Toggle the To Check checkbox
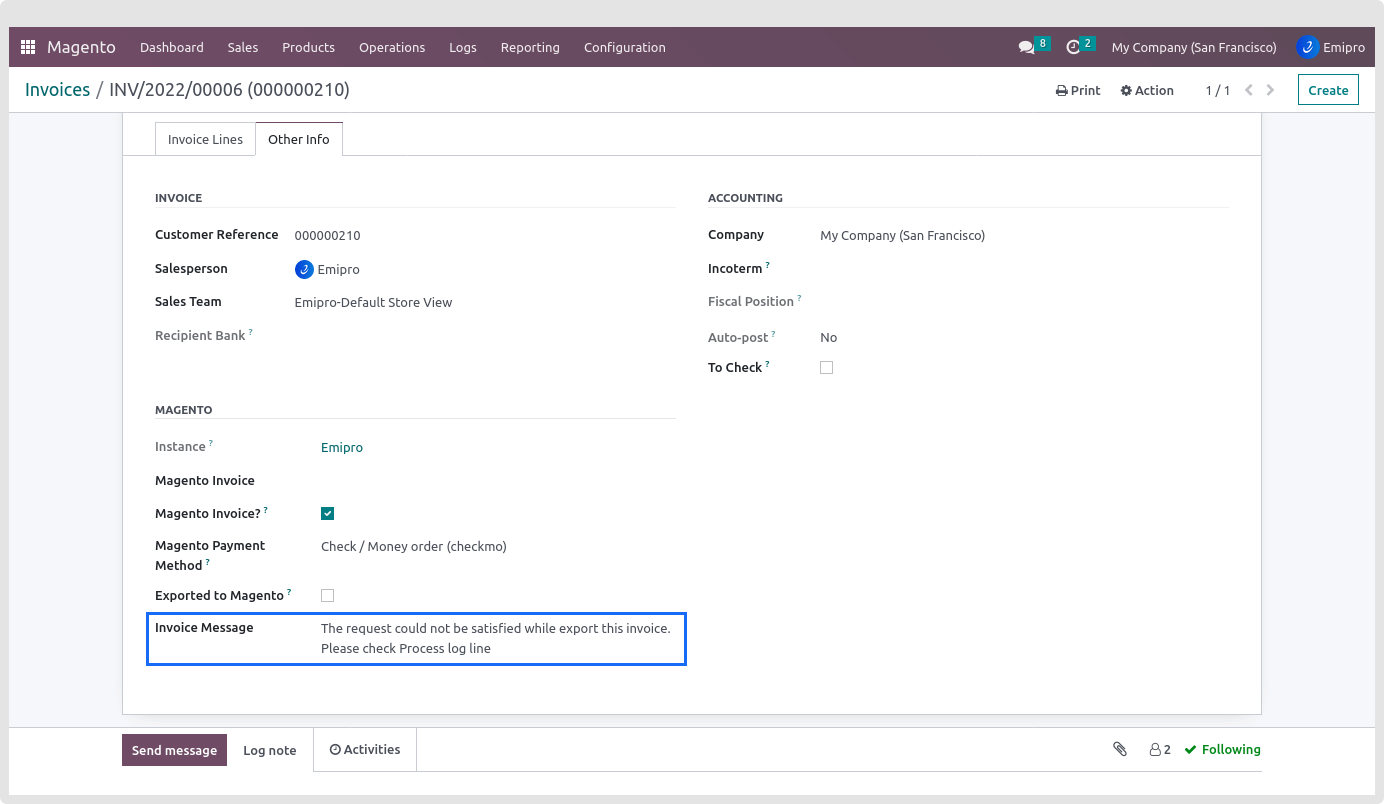This screenshot has height=804, width=1384. [x=826, y=368]
